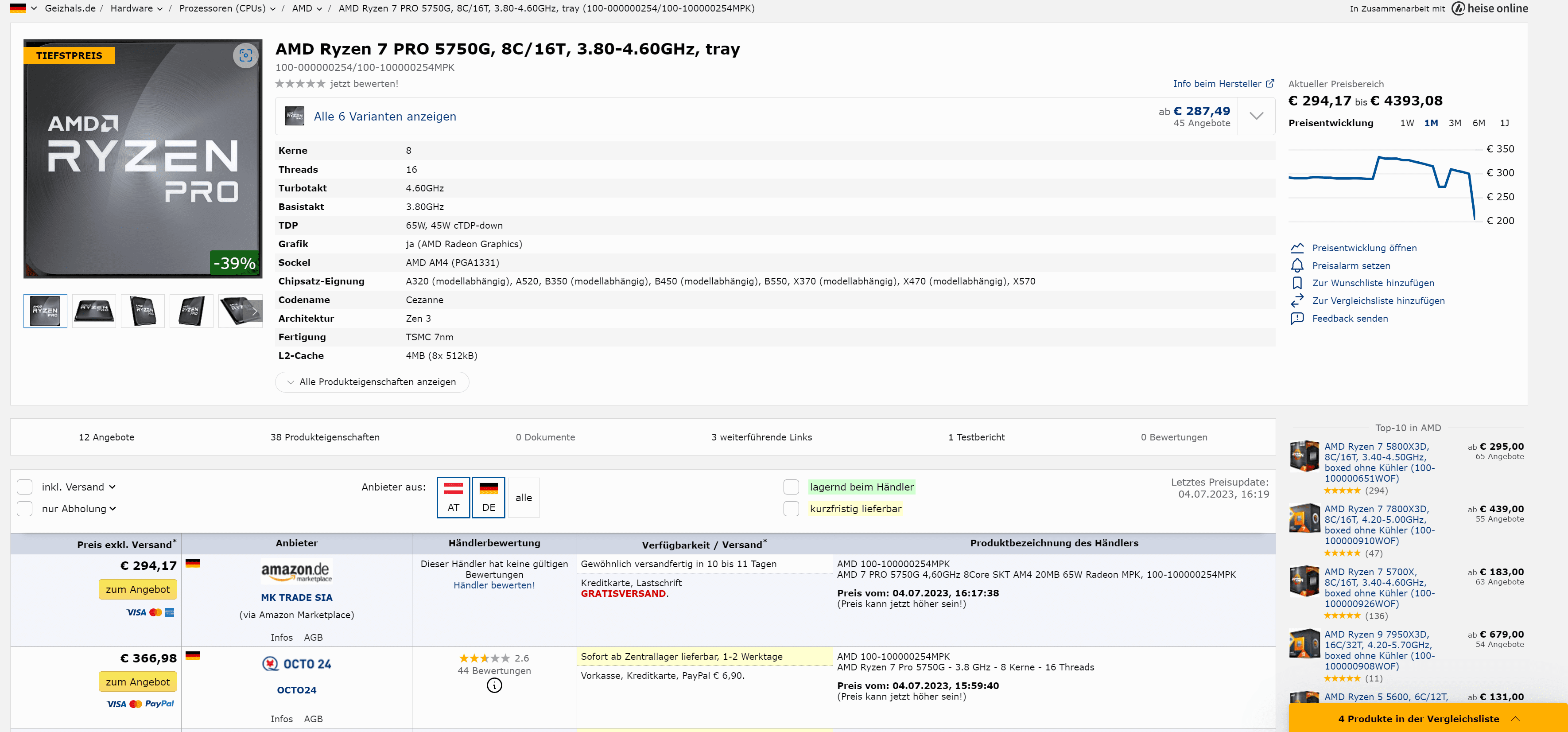Select second angled CPU thumbnail
The width and height of the screenshot is (1568, 732).
click(x=94, y=311)
